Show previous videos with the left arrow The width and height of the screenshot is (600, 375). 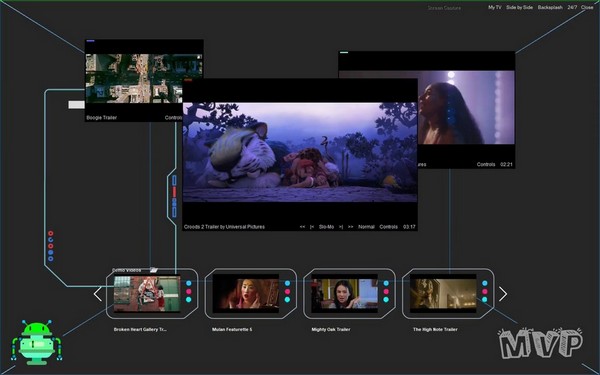coord(98,294)
